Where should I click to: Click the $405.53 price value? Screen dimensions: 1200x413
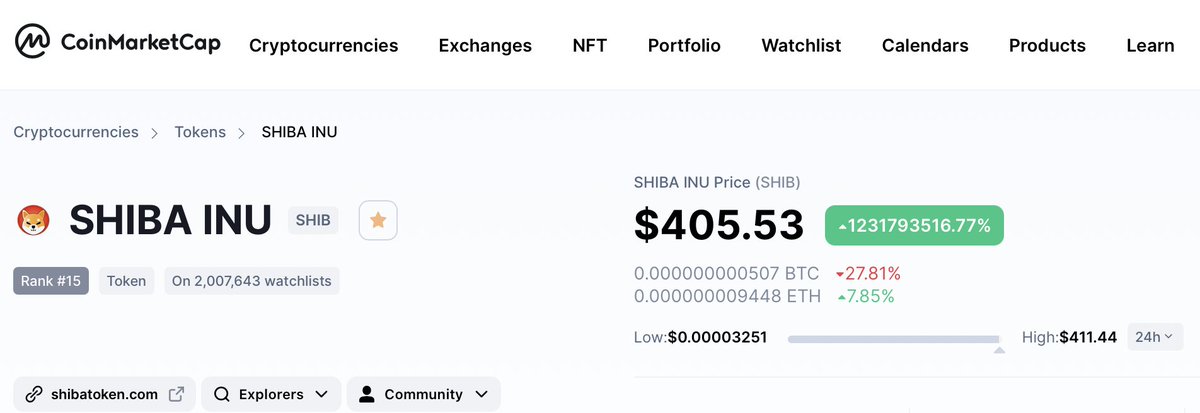pyautogui.click(x=719, y=225)
